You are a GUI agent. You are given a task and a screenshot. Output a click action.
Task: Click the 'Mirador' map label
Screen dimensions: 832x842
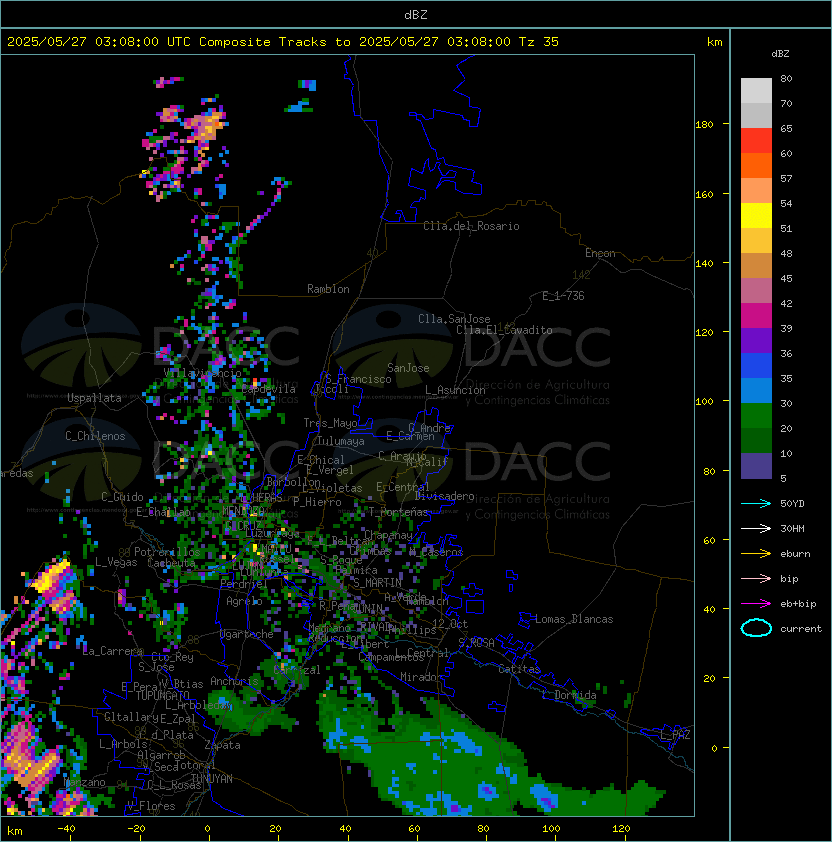[421, 677]
